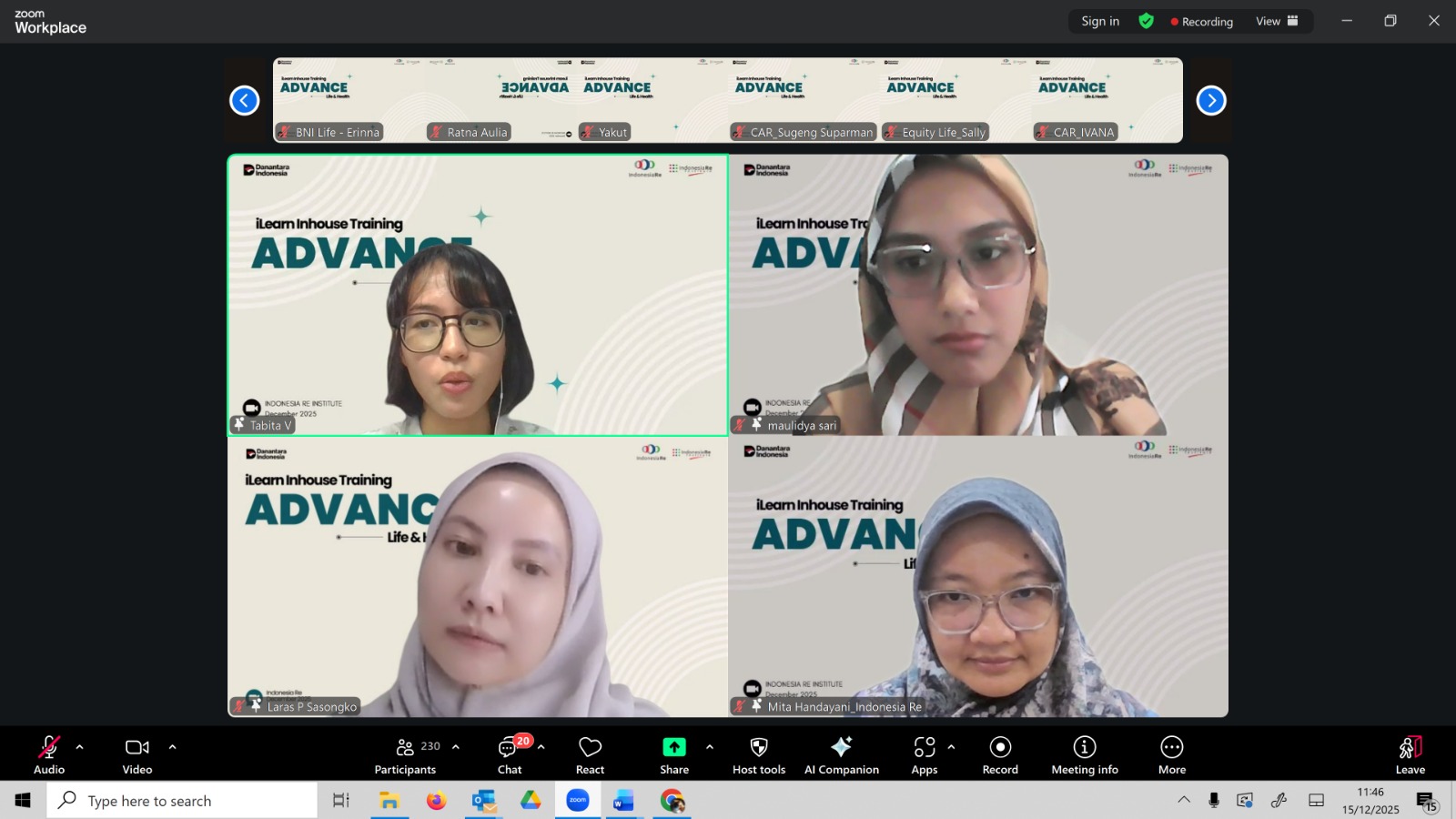The height and width of the screenshot is (819, 1456).
Task: Open the View layout menu
Action: coord(1277,21)
